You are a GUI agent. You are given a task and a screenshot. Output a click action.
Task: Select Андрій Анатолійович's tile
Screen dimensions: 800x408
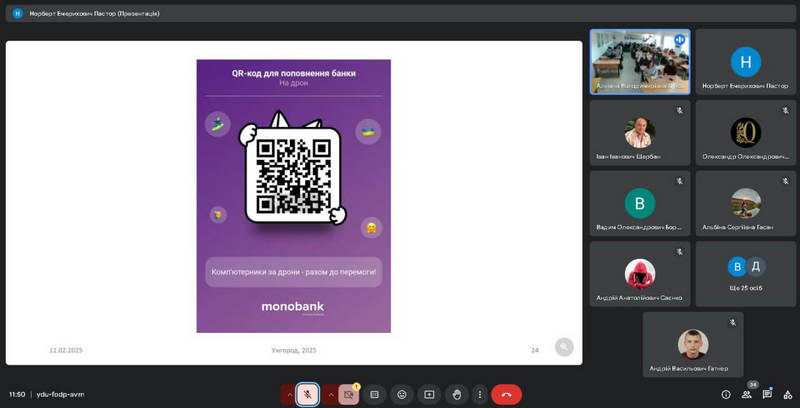point(640,274)
